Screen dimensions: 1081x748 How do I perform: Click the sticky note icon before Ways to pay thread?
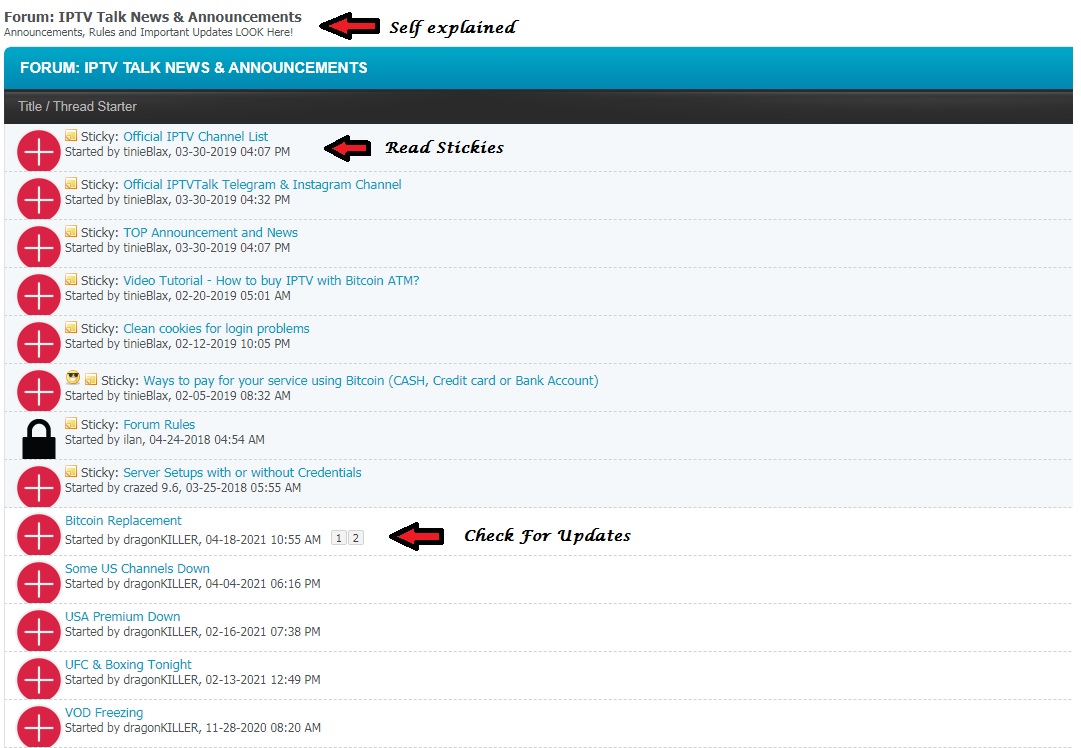[91, 379]
